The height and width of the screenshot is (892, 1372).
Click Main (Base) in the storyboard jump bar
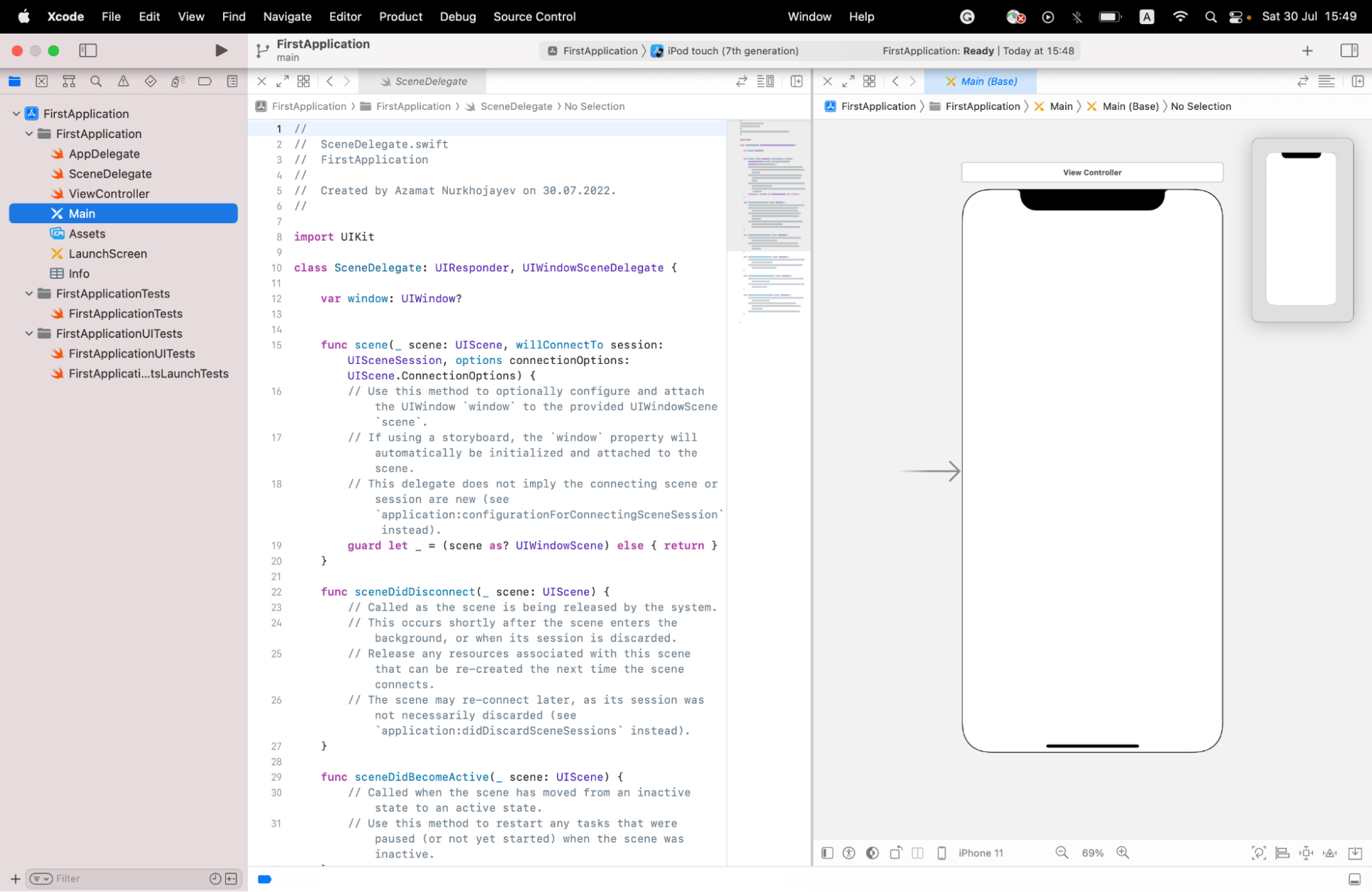pos(1130,106)
